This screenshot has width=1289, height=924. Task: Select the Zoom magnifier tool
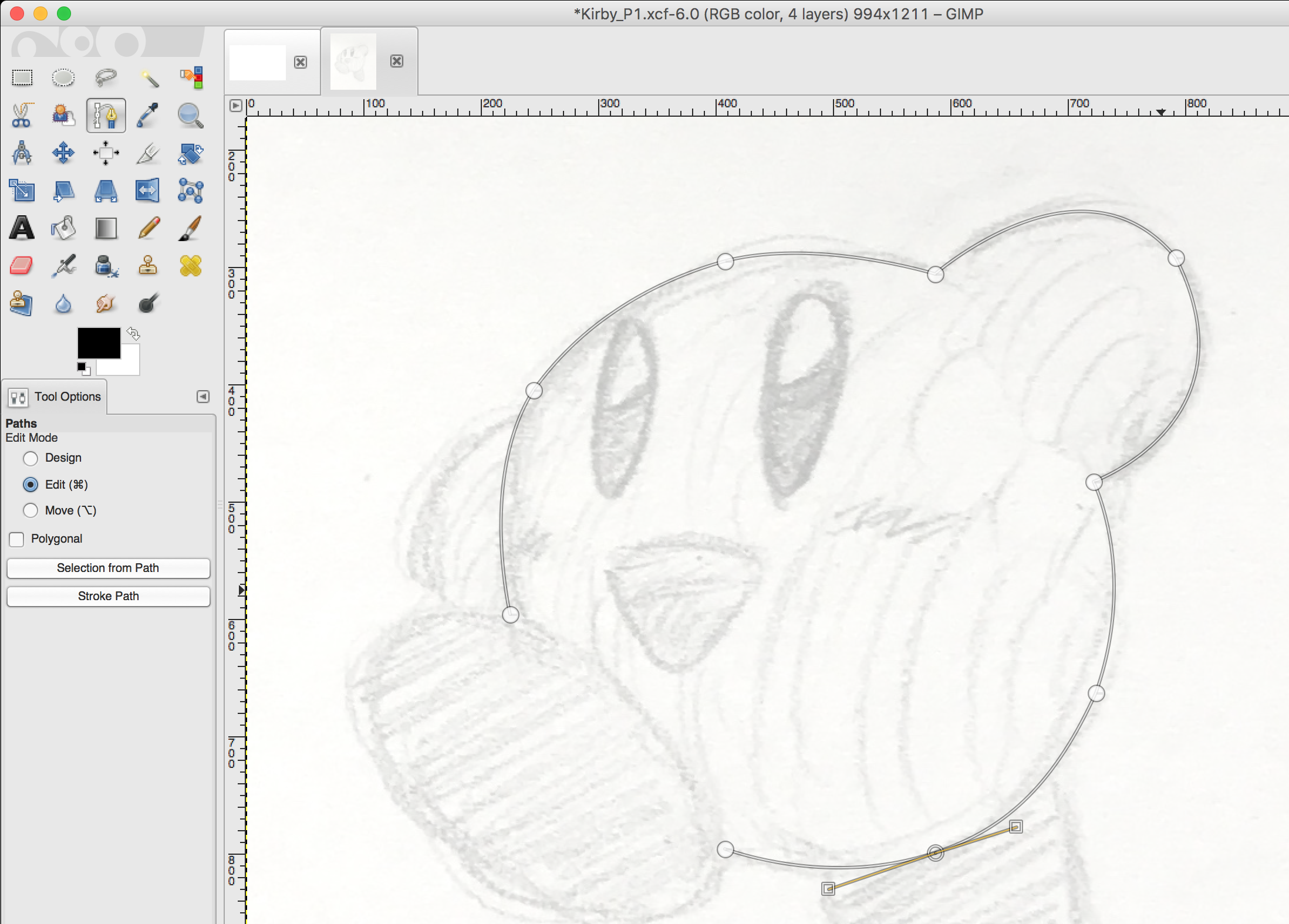[191, 116]
